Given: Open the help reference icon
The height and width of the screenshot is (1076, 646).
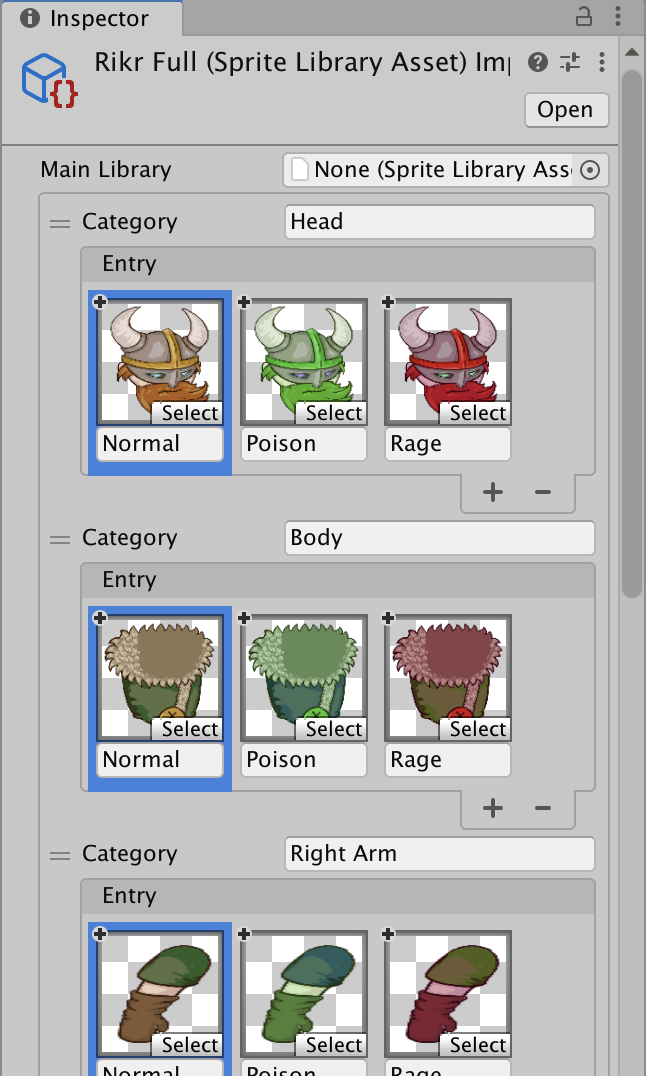Looking at the screenshot, I should tap(538, 63).
